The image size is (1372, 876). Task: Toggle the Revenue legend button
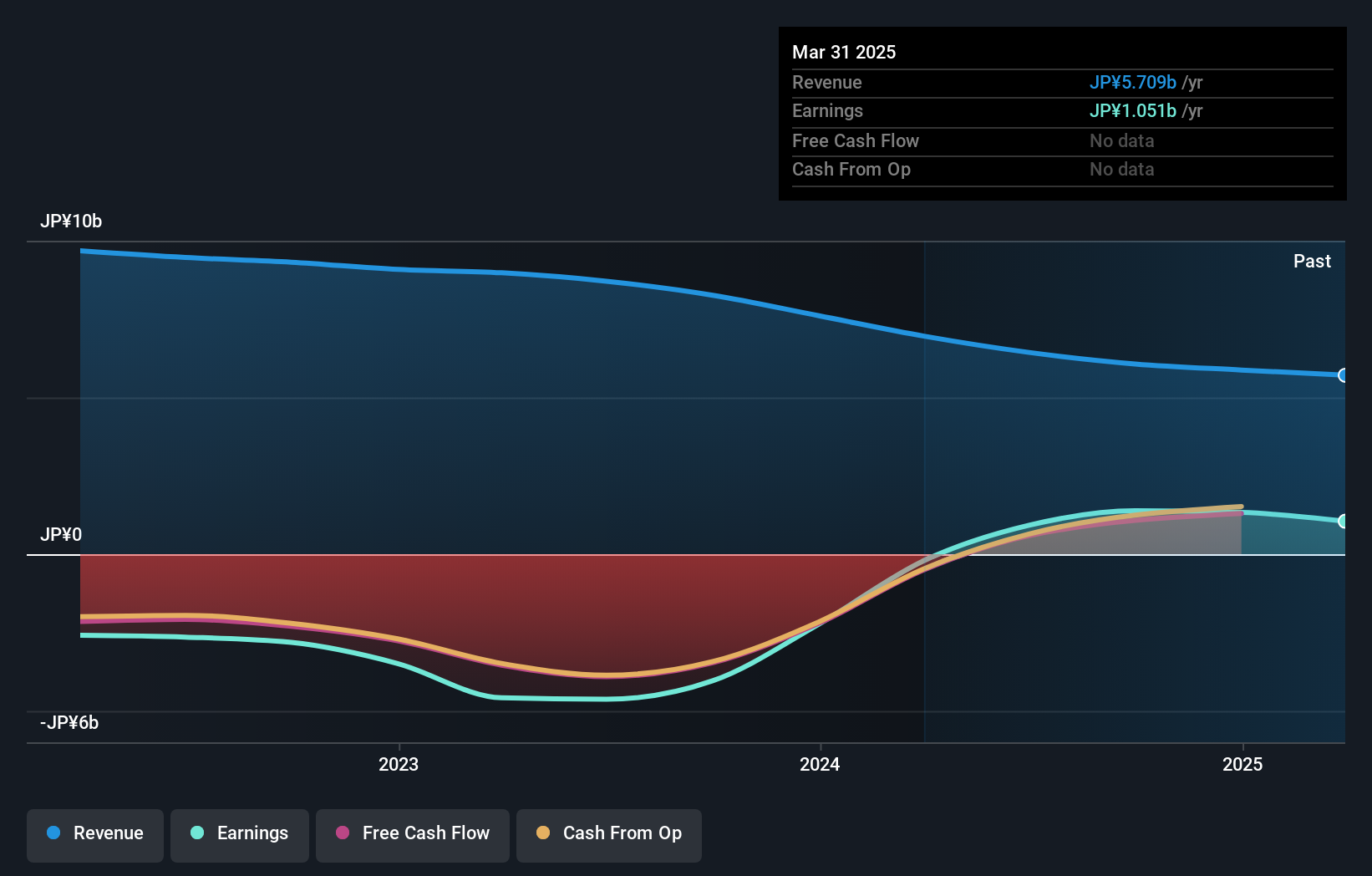[95, 835]
